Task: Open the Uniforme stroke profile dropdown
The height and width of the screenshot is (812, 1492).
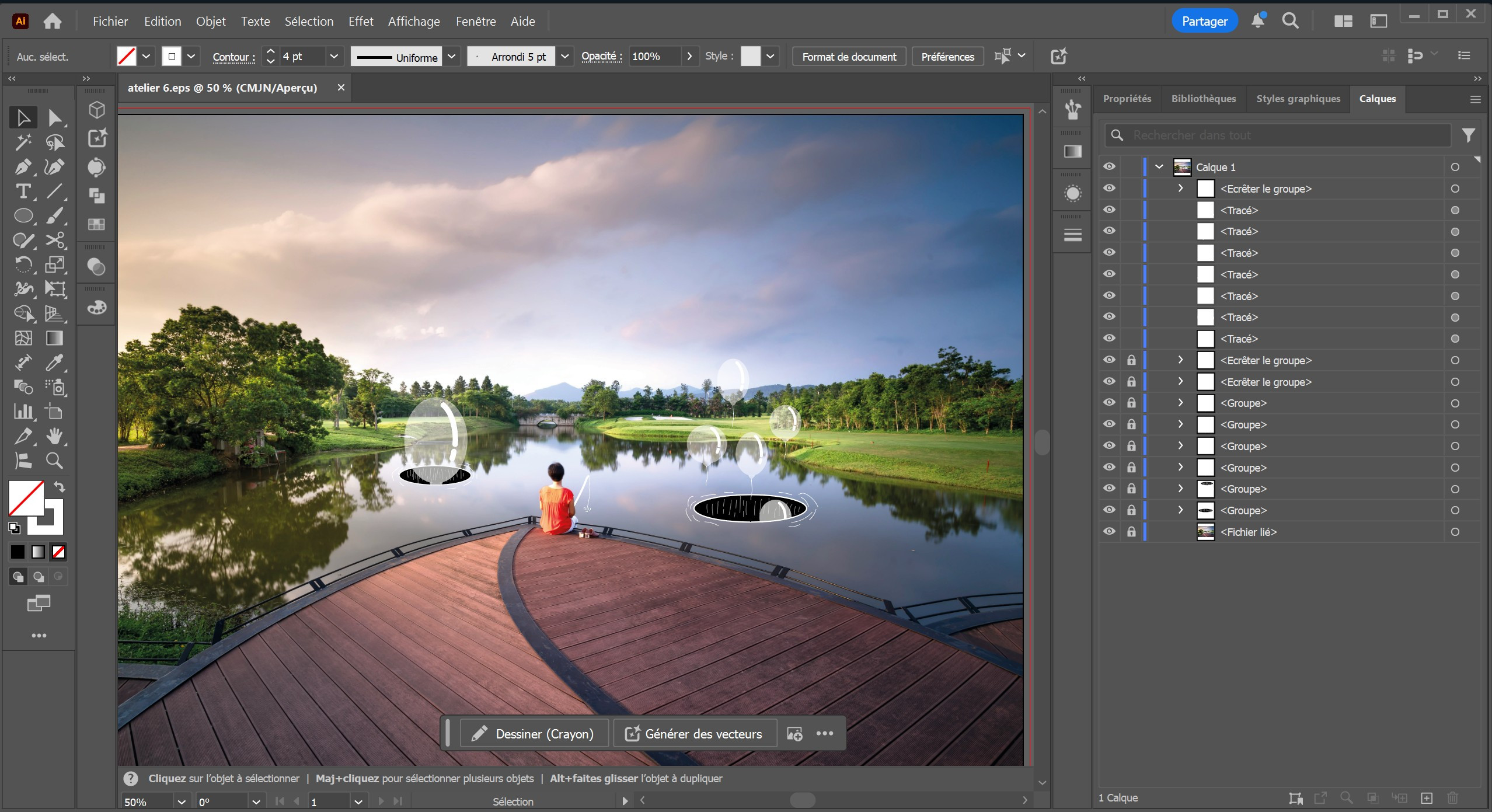Action: coord(451,57)
